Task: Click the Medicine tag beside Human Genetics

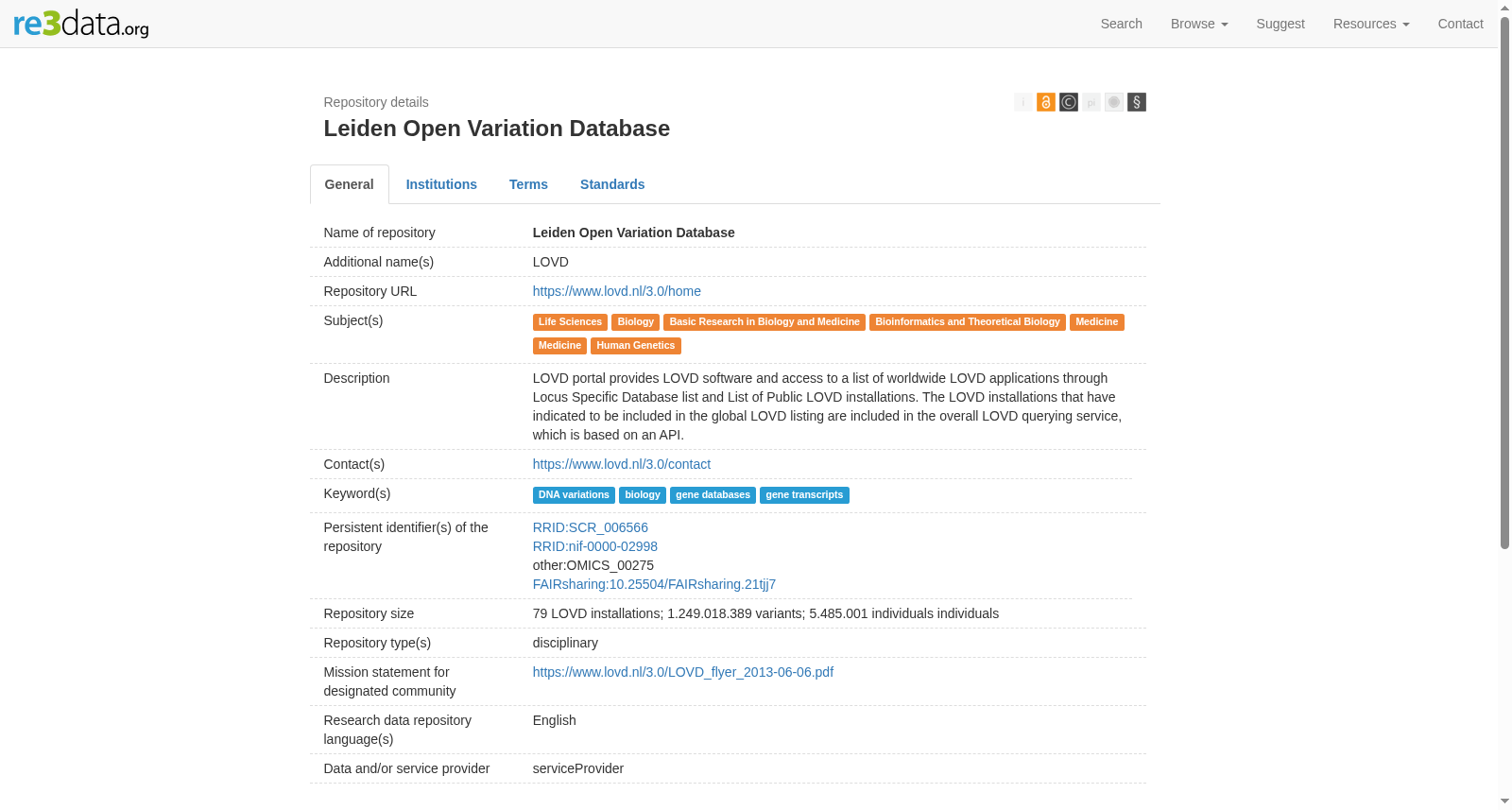Action: 559,346
